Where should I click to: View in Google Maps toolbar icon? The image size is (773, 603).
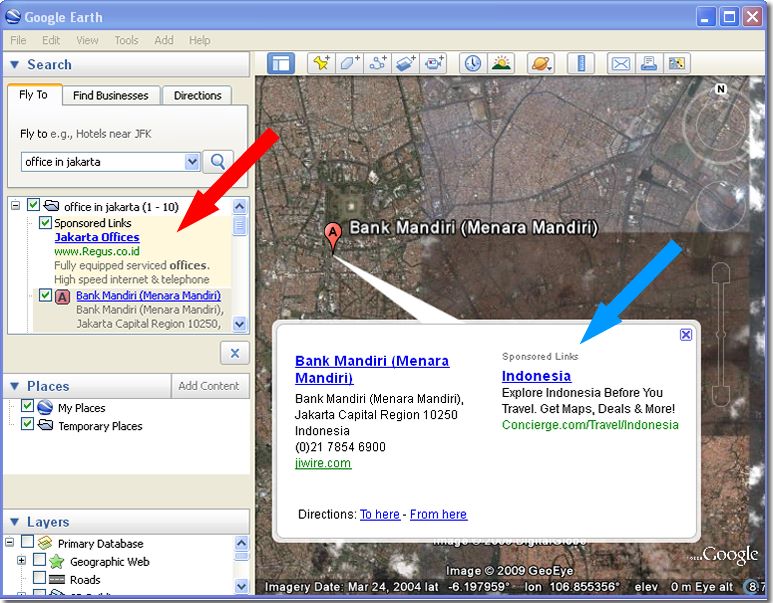[676, 63]
